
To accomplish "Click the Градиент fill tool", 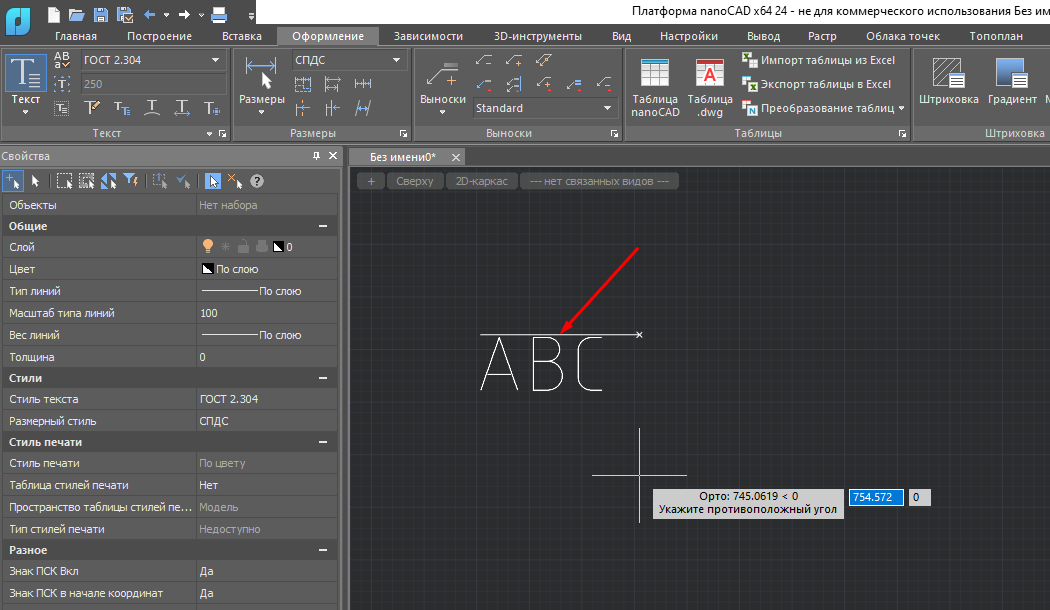I will (1012, 80).
